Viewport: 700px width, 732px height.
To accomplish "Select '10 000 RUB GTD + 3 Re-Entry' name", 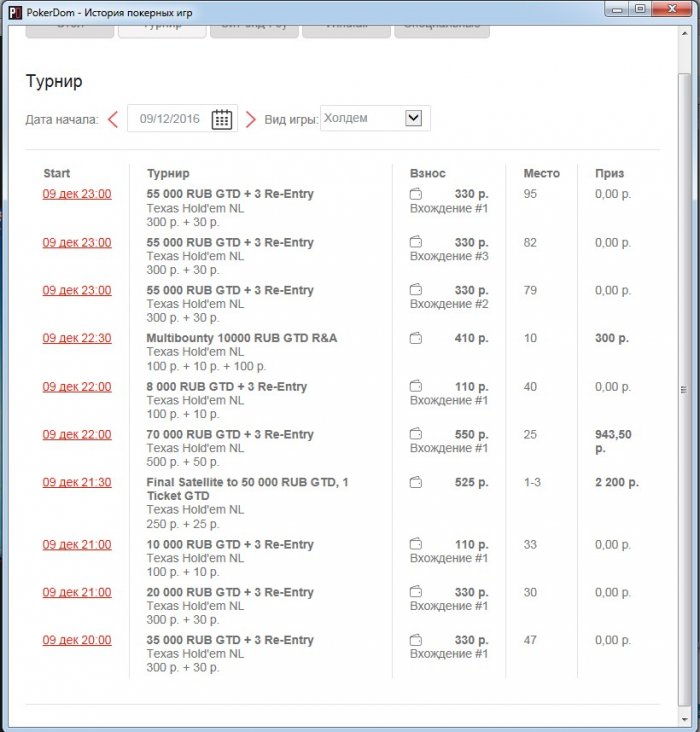I will tap(230, 544).
